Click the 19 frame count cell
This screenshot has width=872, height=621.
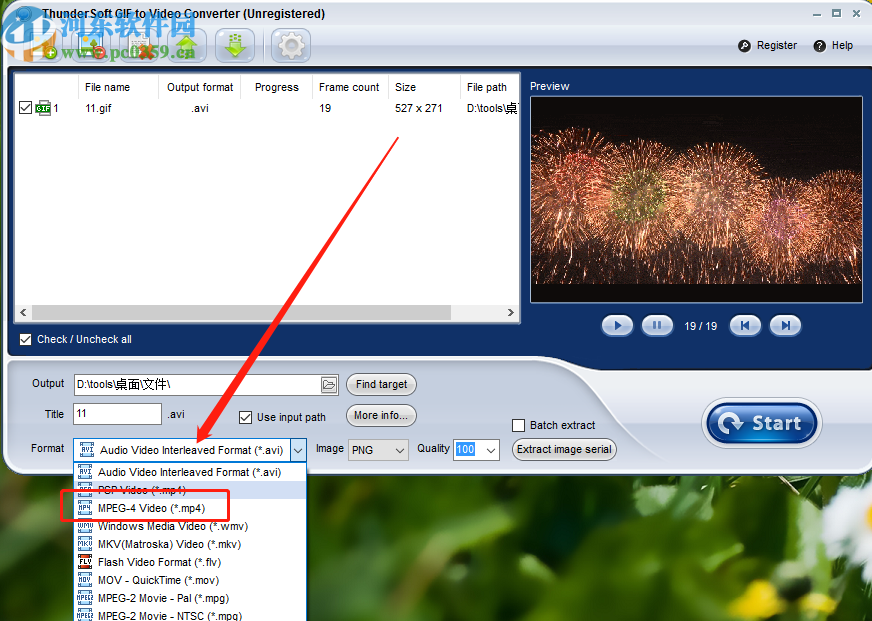click(x=325, y=108)
